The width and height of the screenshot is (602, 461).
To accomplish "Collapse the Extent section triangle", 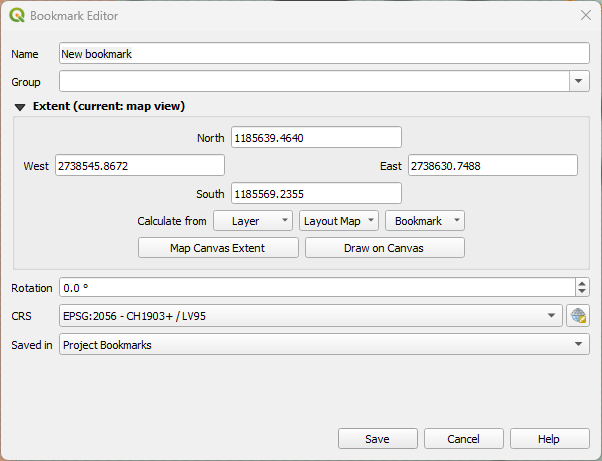I will tap(20, 107).
